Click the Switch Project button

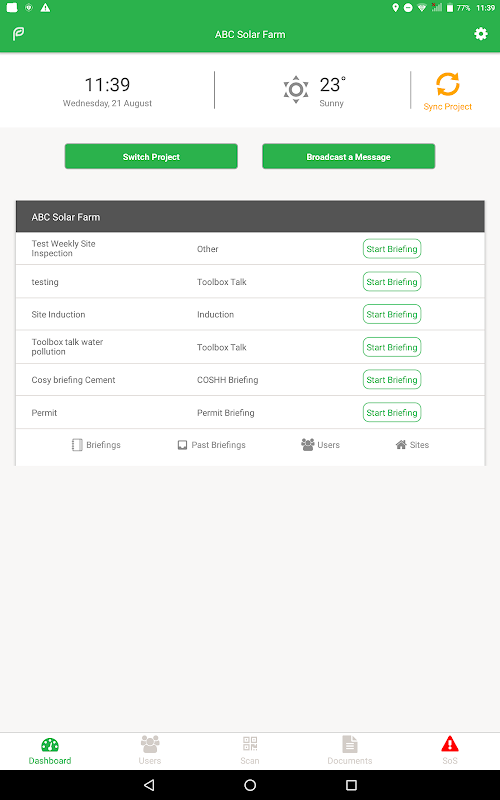click(x=151, y=157)
